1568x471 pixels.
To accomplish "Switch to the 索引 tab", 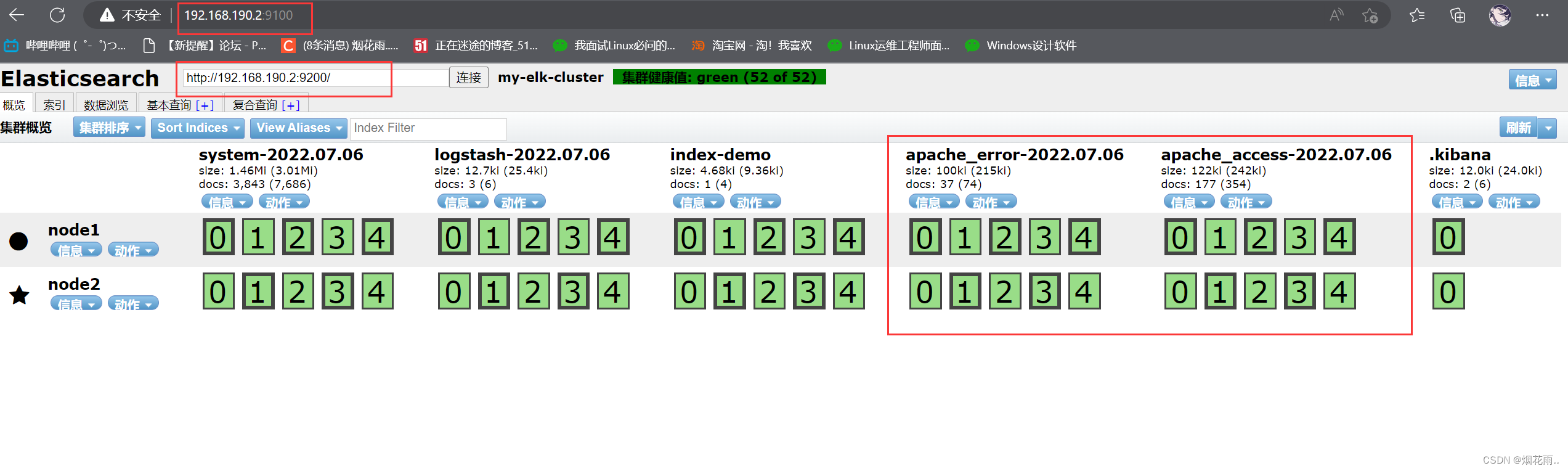I will click(x=54, y=105).
